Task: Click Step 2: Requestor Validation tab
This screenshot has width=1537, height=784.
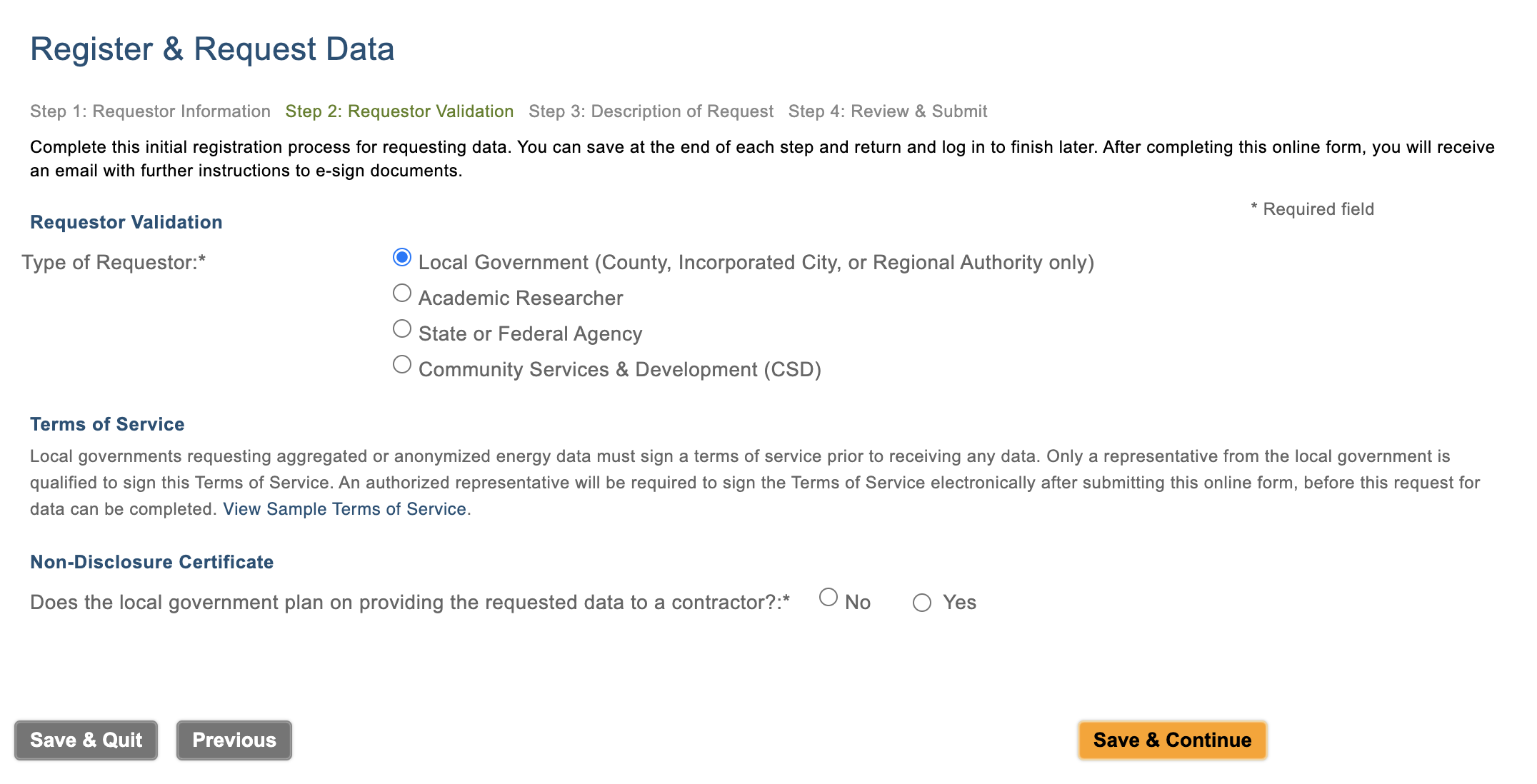Action: coord(399,111)
